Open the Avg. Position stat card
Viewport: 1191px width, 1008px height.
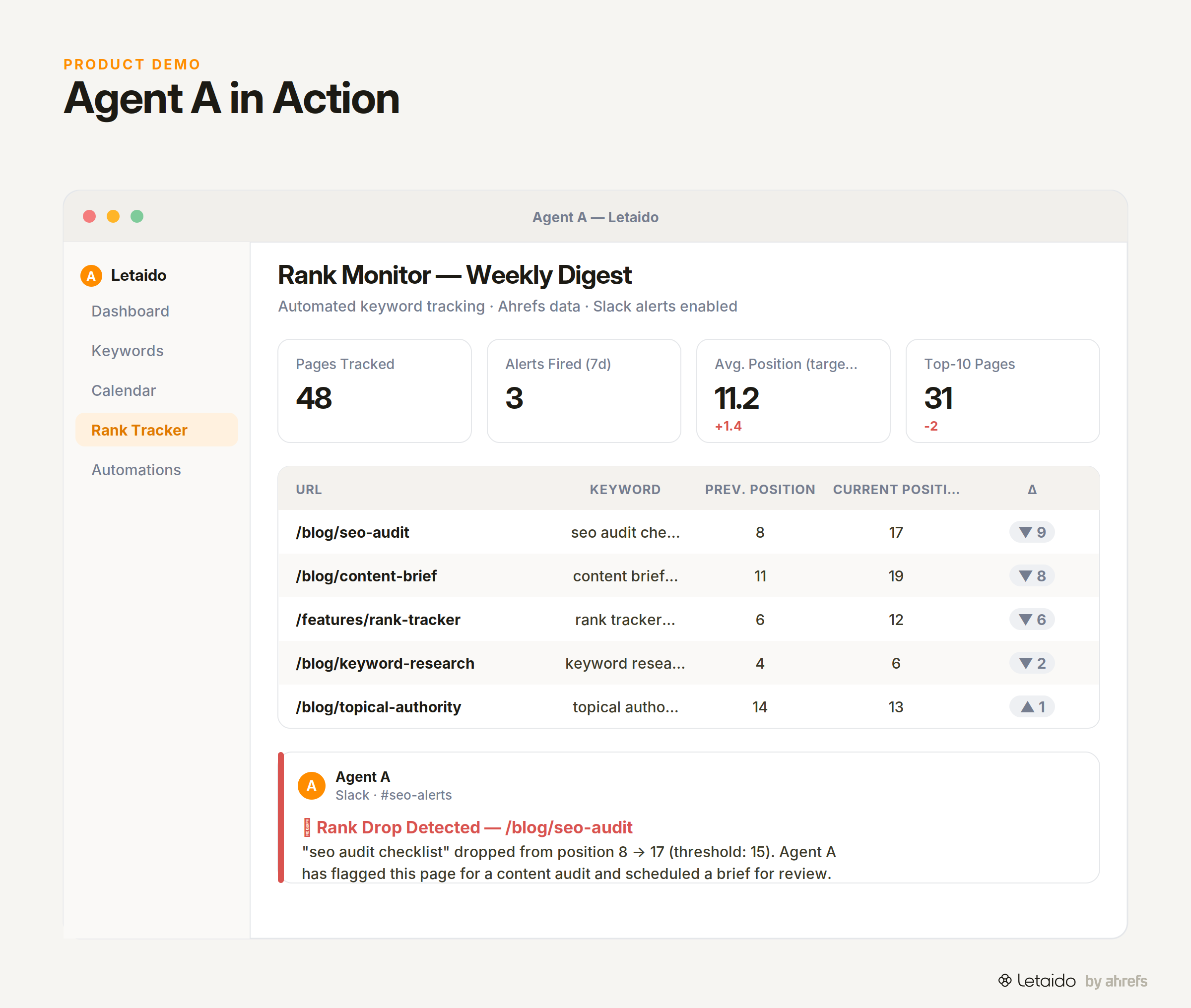[x=793, y=391]
